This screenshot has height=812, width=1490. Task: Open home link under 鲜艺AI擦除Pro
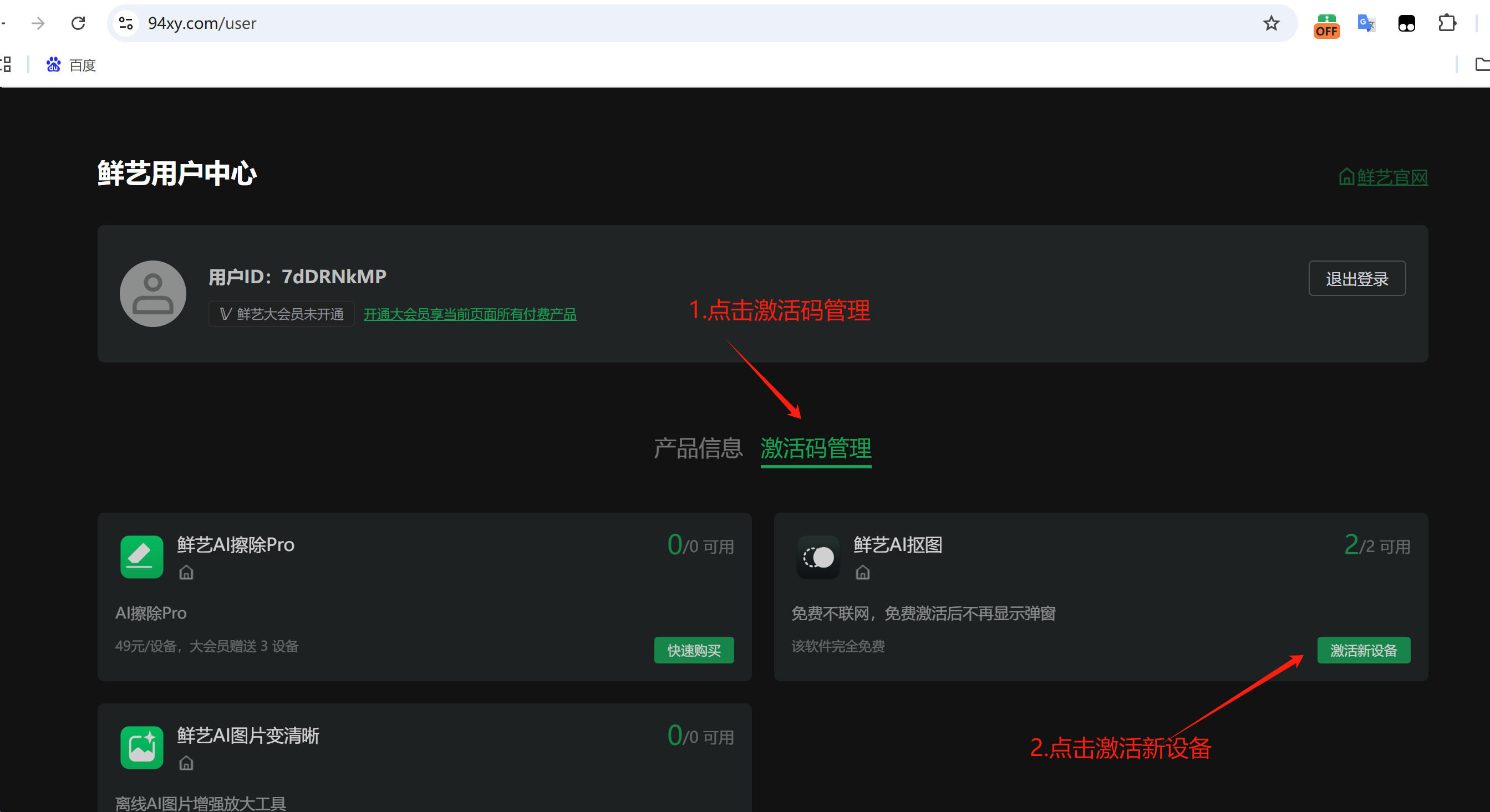[x=186, y=573]
